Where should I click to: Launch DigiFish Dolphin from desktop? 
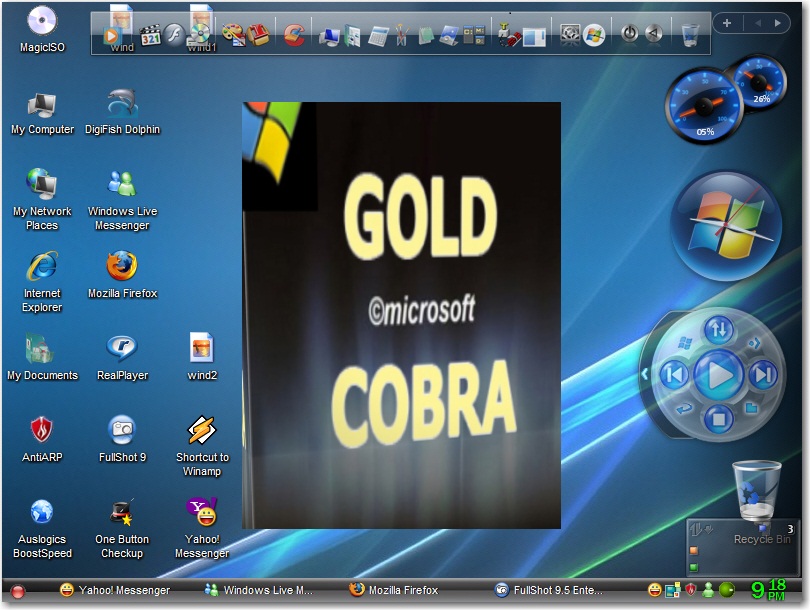(x=122, y=112)
